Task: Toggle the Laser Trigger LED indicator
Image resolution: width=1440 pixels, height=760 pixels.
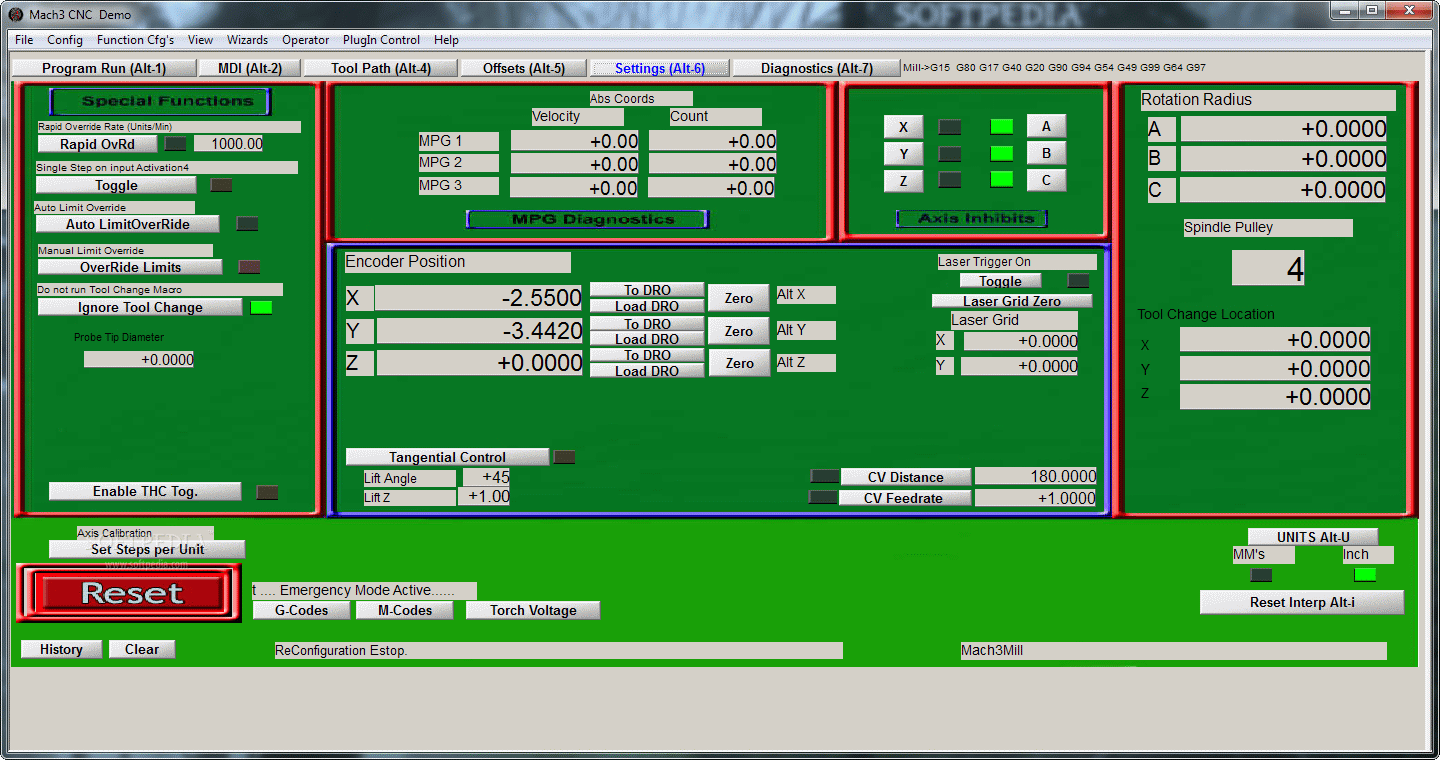Action: (x=1079, y=281)
